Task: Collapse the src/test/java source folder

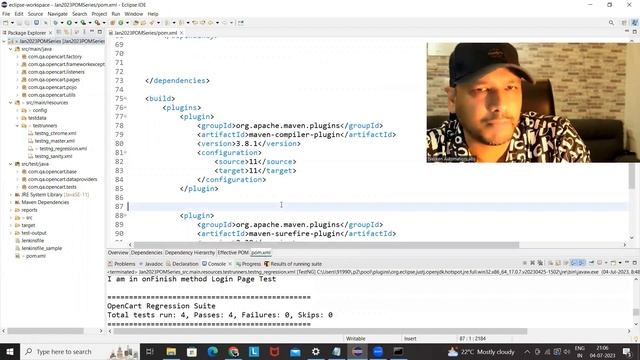Action: click(x=11, y=164)
